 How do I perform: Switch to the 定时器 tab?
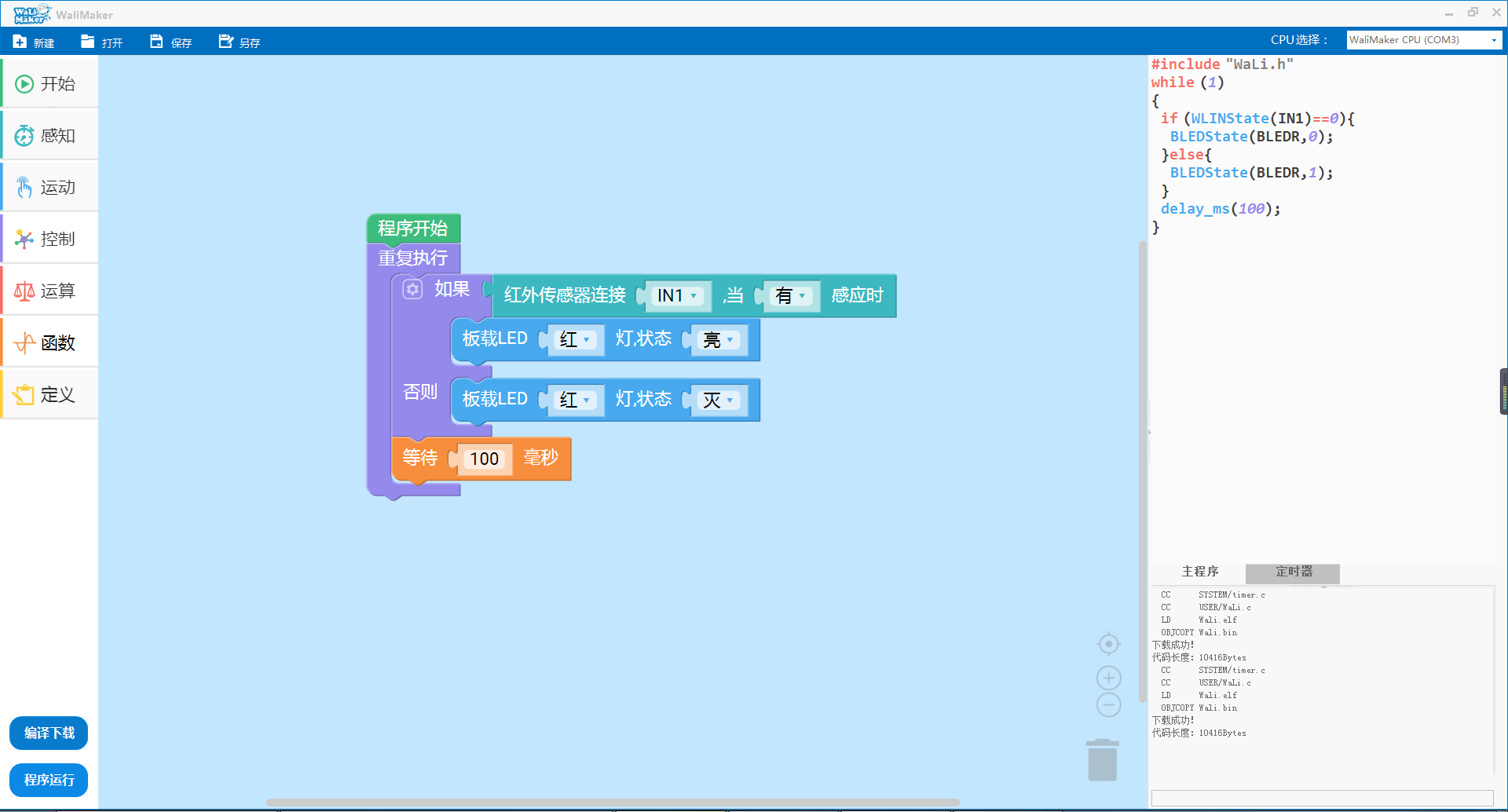pyautogui.click(x=1293, y=572)
